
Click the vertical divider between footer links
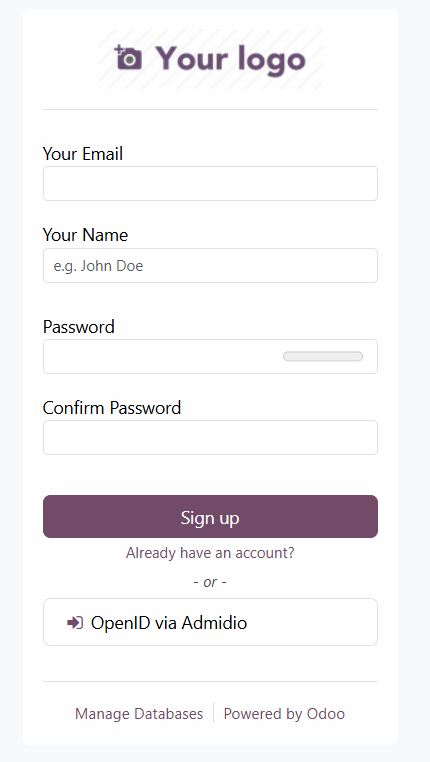pyautogui.click(x=213, y=712)
